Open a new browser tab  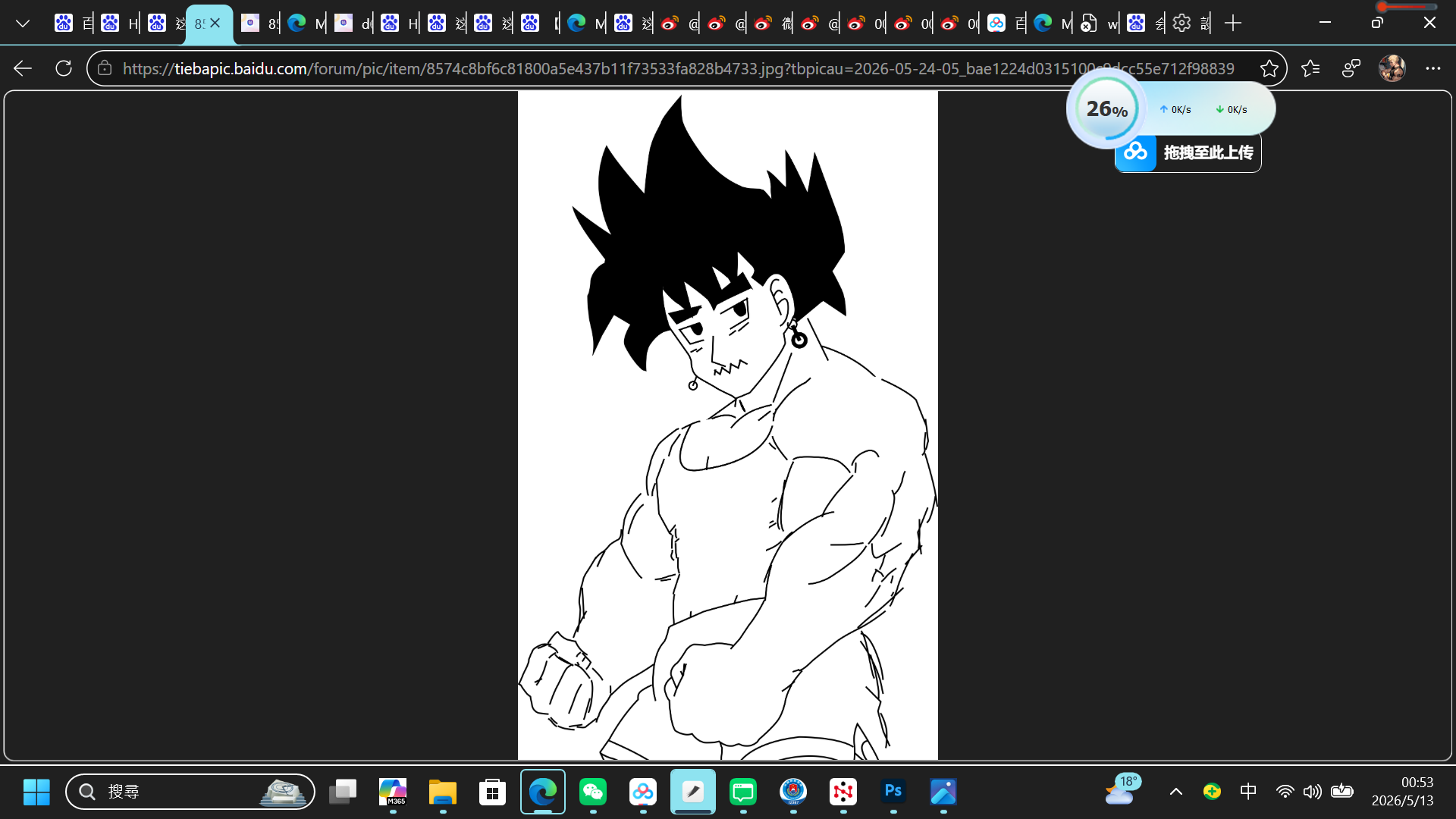(x=1233, y=24)
